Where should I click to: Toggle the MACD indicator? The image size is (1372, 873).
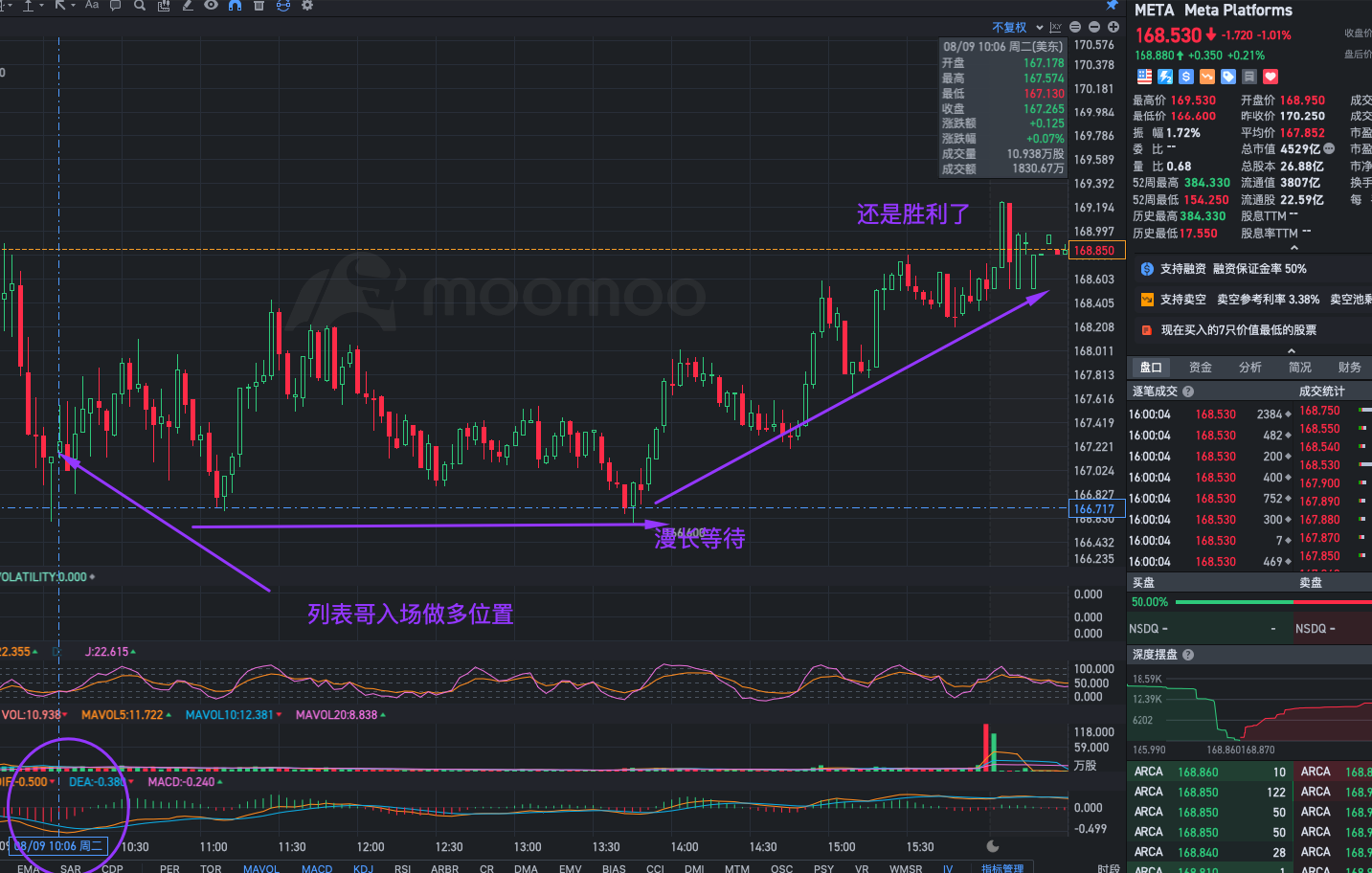pyautogui.click(x=317, y=869)
